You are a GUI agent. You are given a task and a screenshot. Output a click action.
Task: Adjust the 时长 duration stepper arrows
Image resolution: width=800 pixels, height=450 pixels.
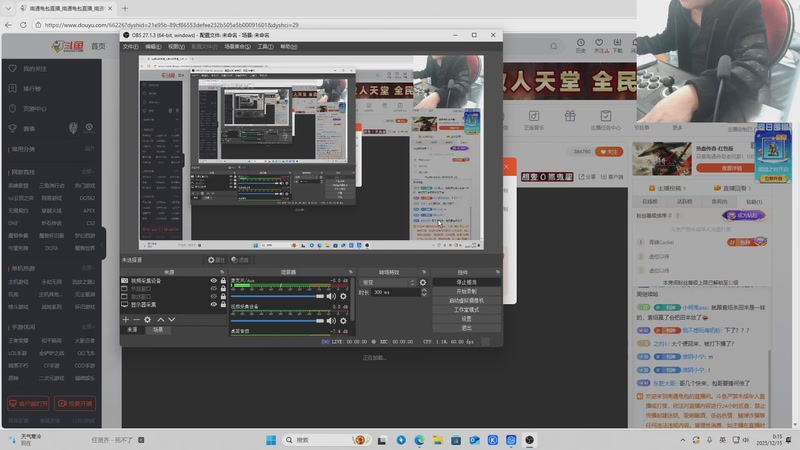pos(423,292)
